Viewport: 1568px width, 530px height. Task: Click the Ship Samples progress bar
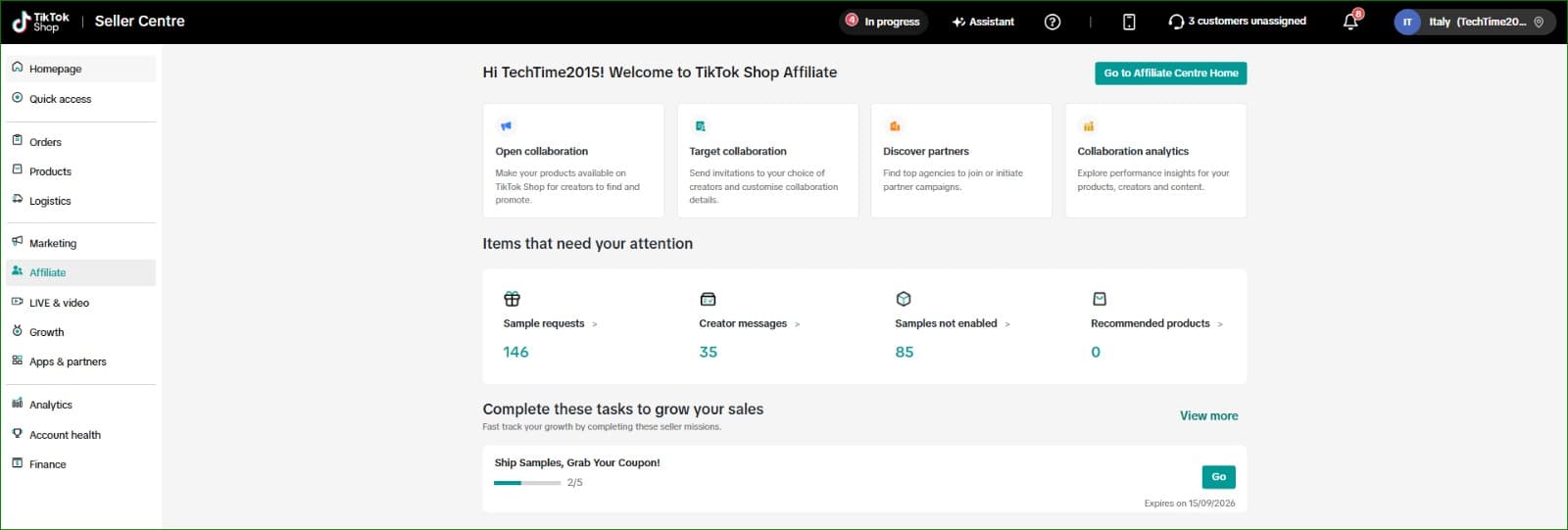[x=527, y=483]
